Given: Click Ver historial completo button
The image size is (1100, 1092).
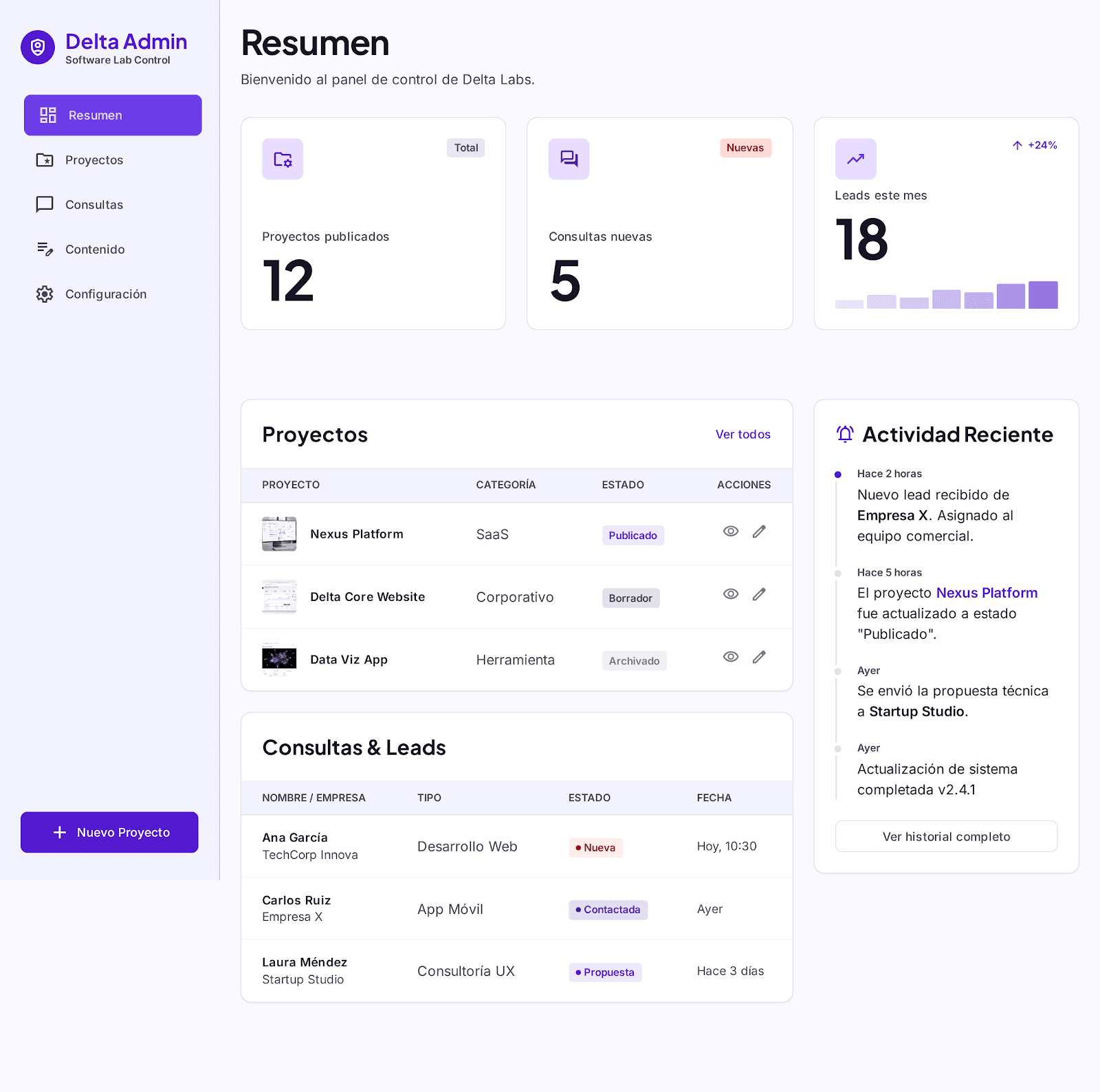Looking at the screenshot, I should coord(946,837).
